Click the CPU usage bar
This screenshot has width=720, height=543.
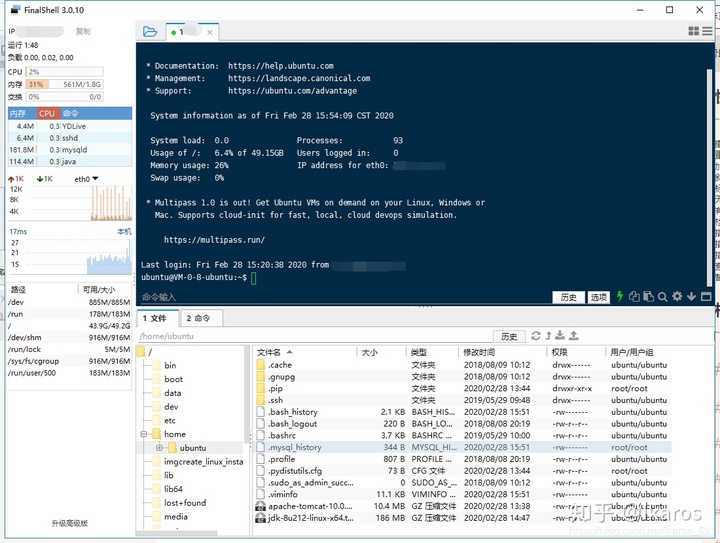point(64,72)
